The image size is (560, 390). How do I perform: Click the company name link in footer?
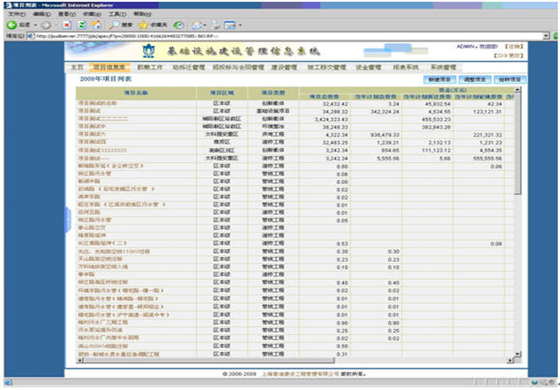300,374
